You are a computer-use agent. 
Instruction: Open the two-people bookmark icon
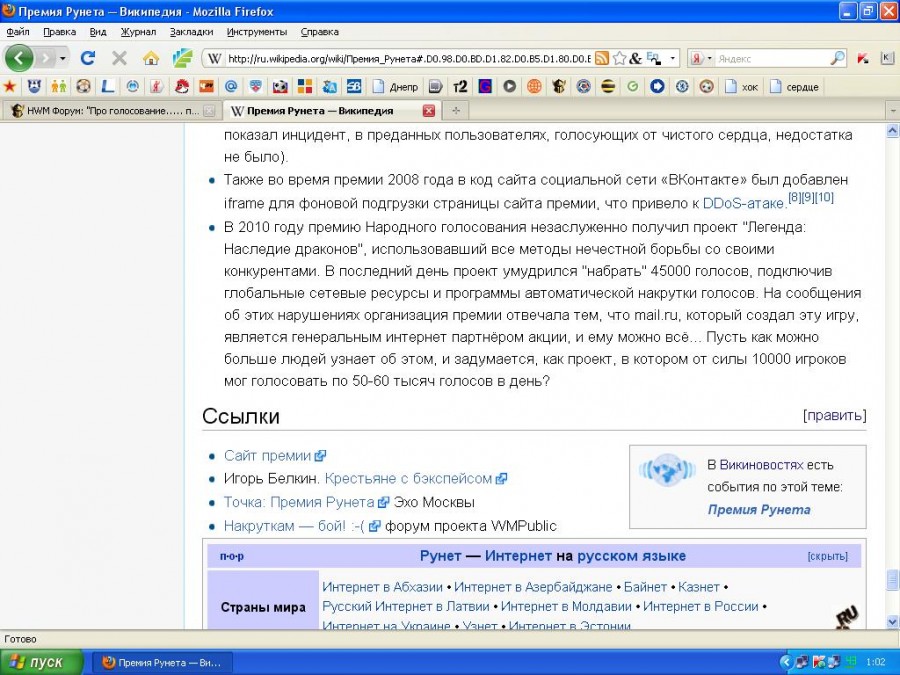[x=59, y=87]
